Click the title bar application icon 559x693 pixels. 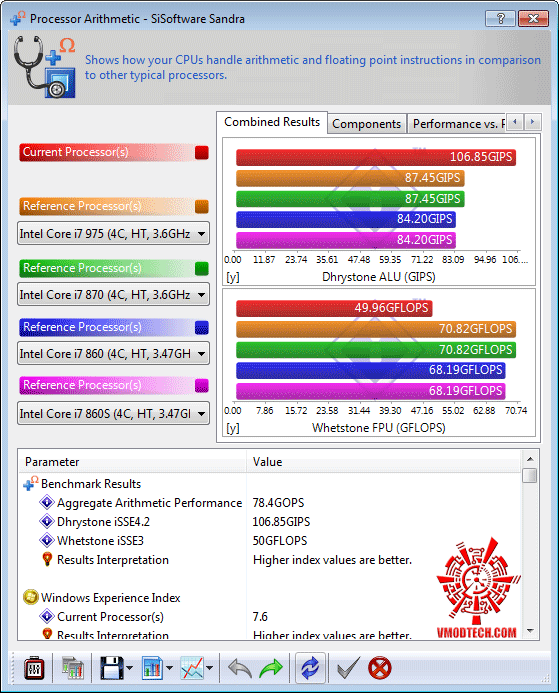[x=18, y=18]
